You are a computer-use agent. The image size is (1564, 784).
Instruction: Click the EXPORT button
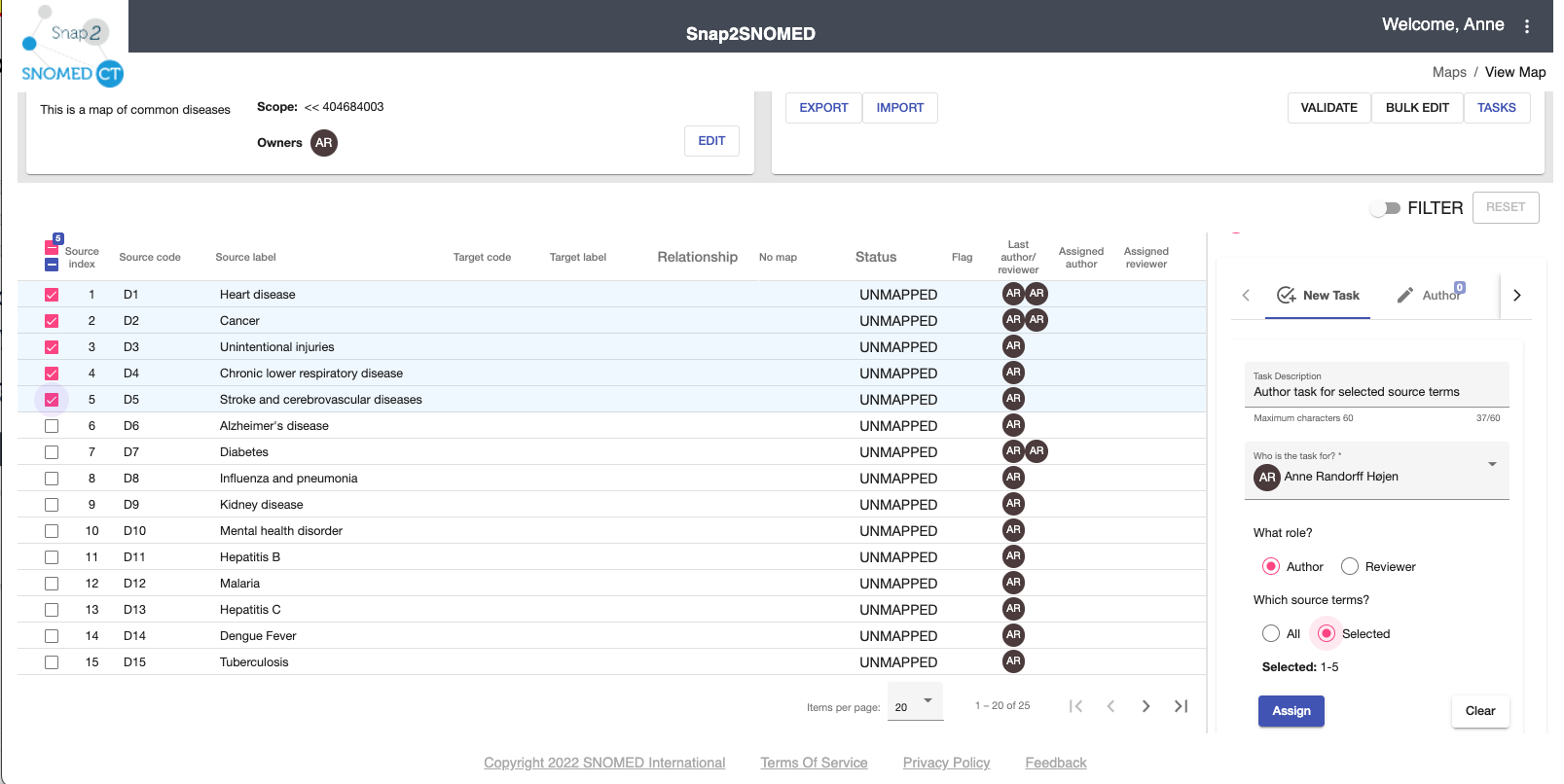(823, 108)
